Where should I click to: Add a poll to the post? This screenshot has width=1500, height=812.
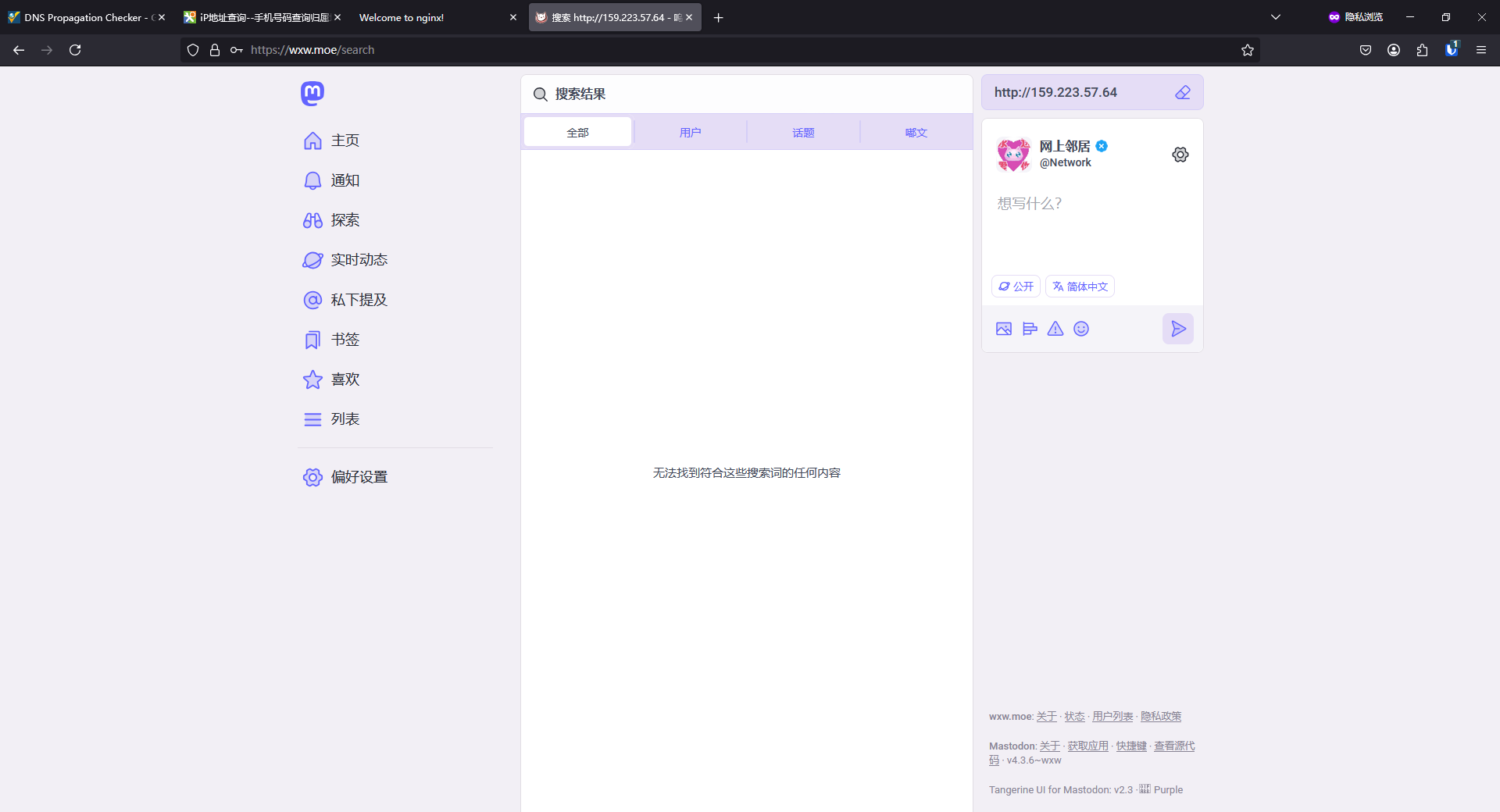click(x=1030, y=329)
